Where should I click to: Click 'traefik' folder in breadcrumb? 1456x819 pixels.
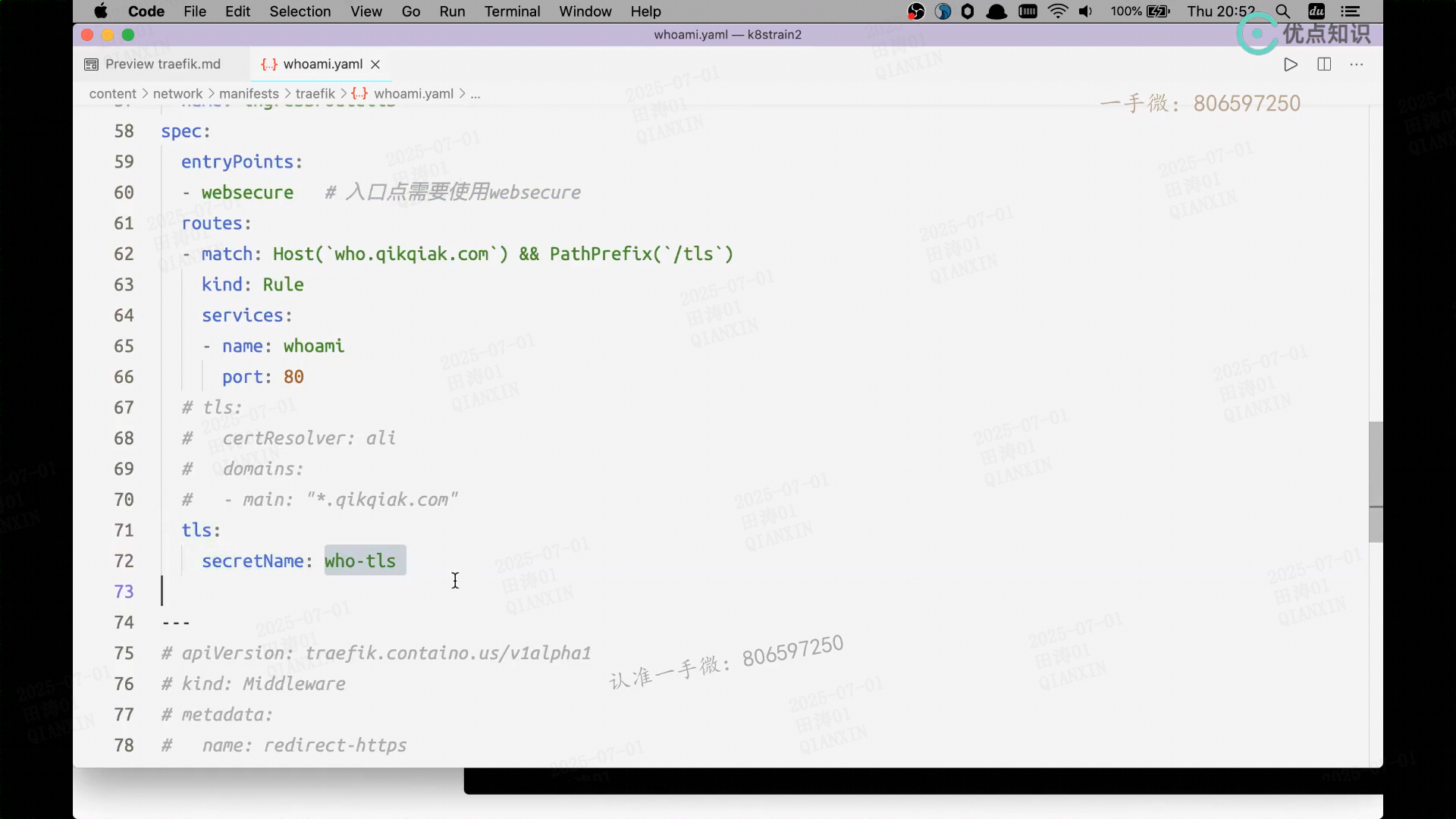(315, 94)
